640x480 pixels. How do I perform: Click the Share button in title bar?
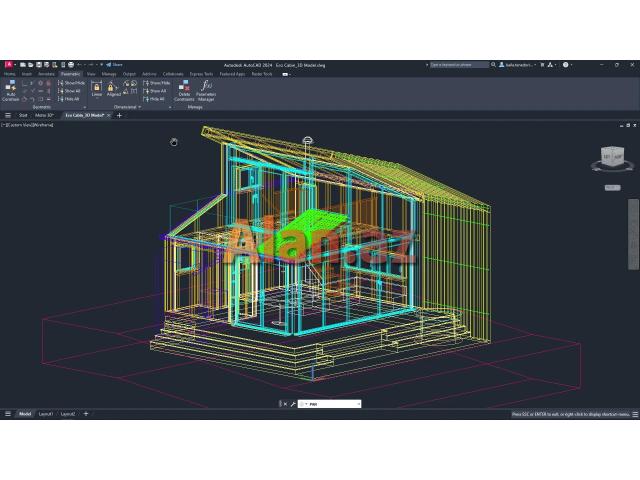[x=114, y=64]
